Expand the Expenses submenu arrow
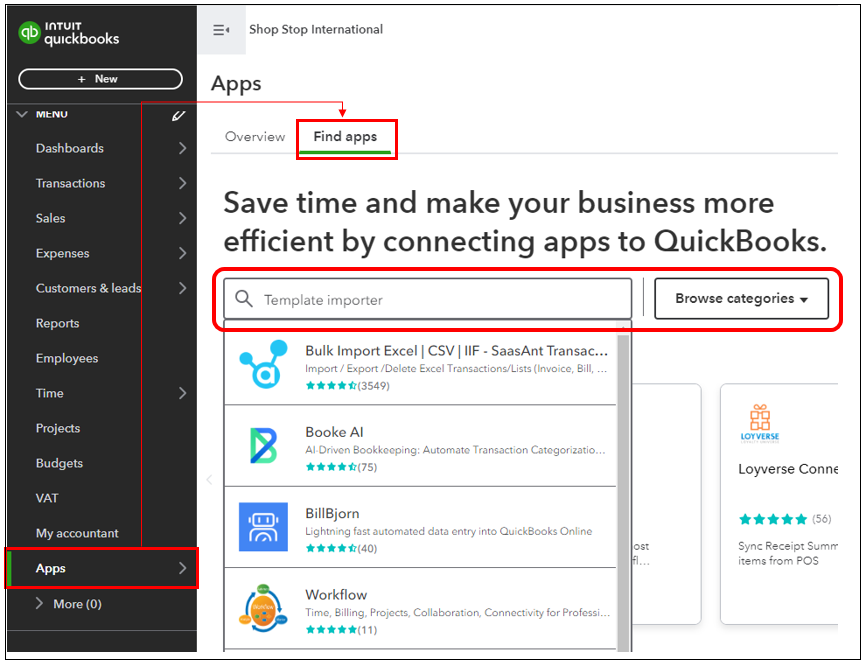Viewport: 866px width, 665px height. coord(183,253)
